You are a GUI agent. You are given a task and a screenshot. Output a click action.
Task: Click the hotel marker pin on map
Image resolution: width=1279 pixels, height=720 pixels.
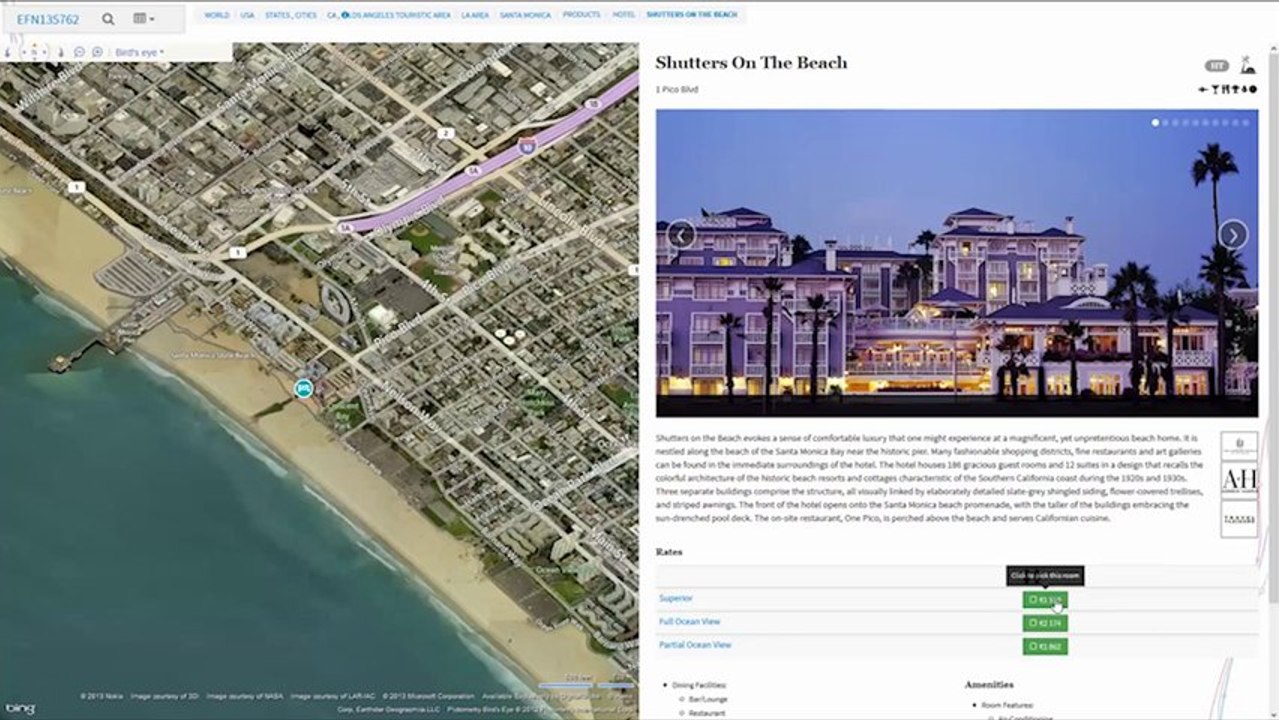(304, 388)
